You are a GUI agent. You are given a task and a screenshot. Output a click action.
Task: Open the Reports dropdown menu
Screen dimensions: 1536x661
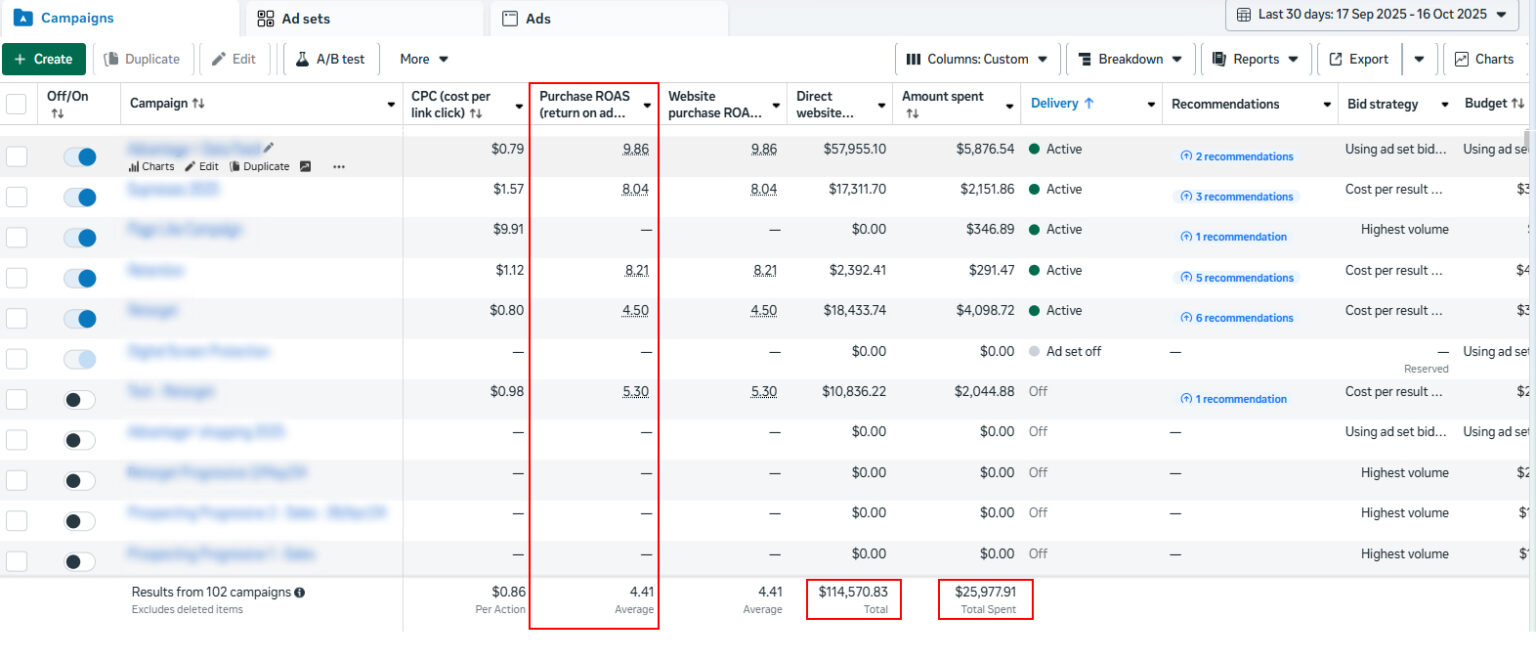(x=1256, y=59)
